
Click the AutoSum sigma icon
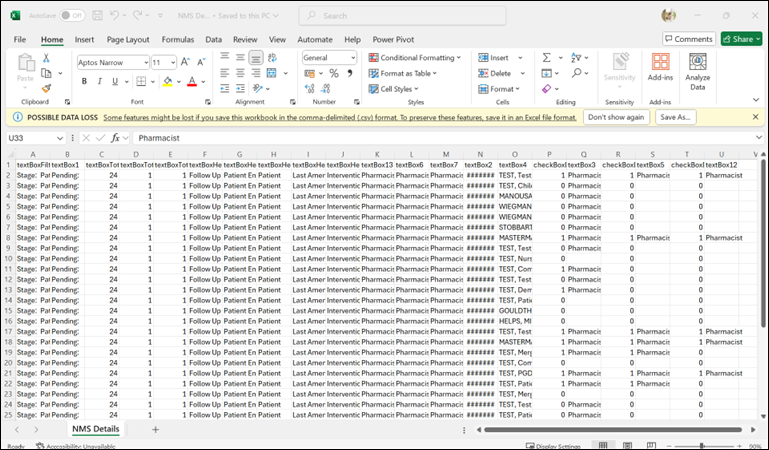pos(546,58)
